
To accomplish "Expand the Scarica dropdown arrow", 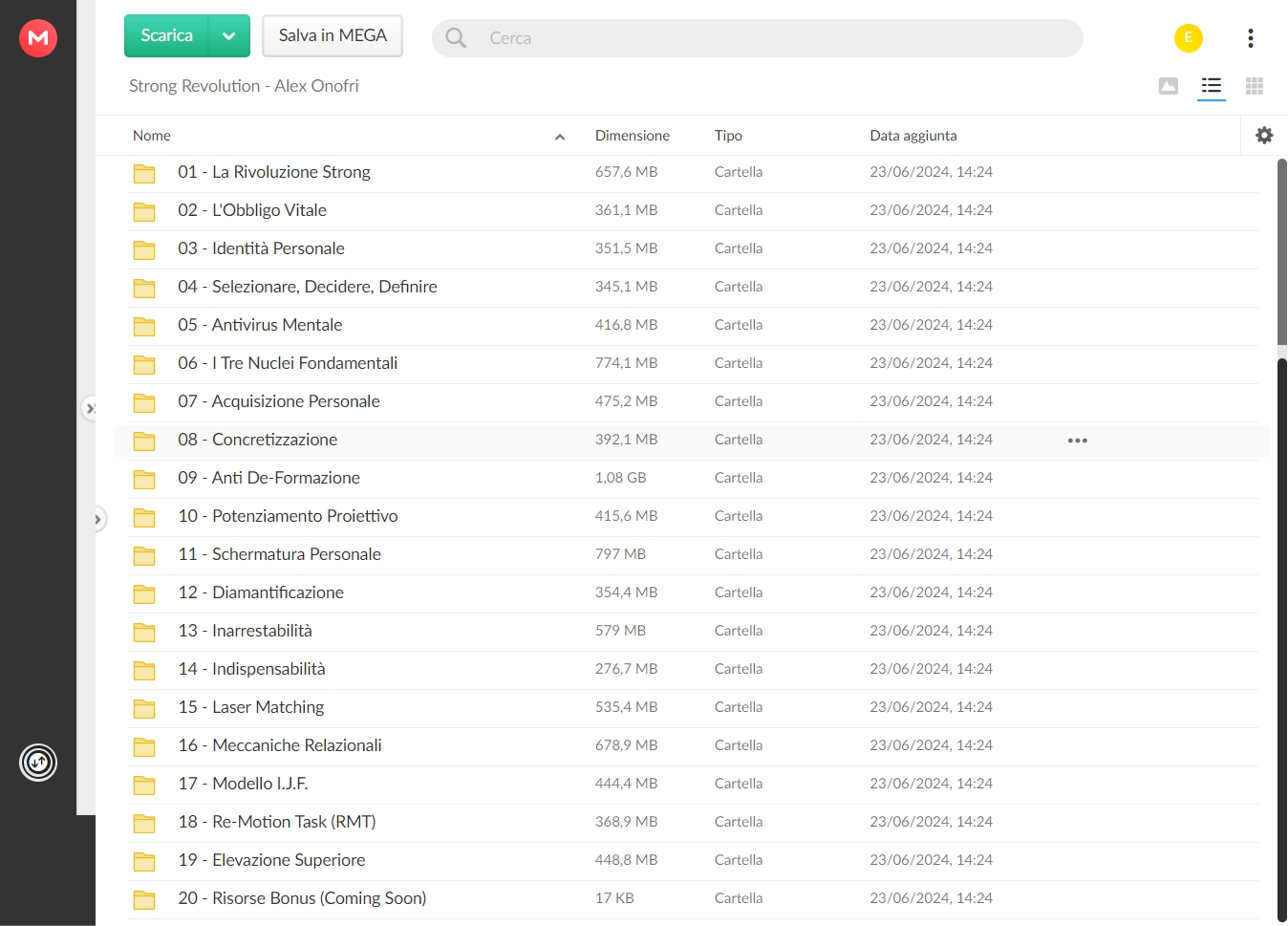I will pos(229,36).
